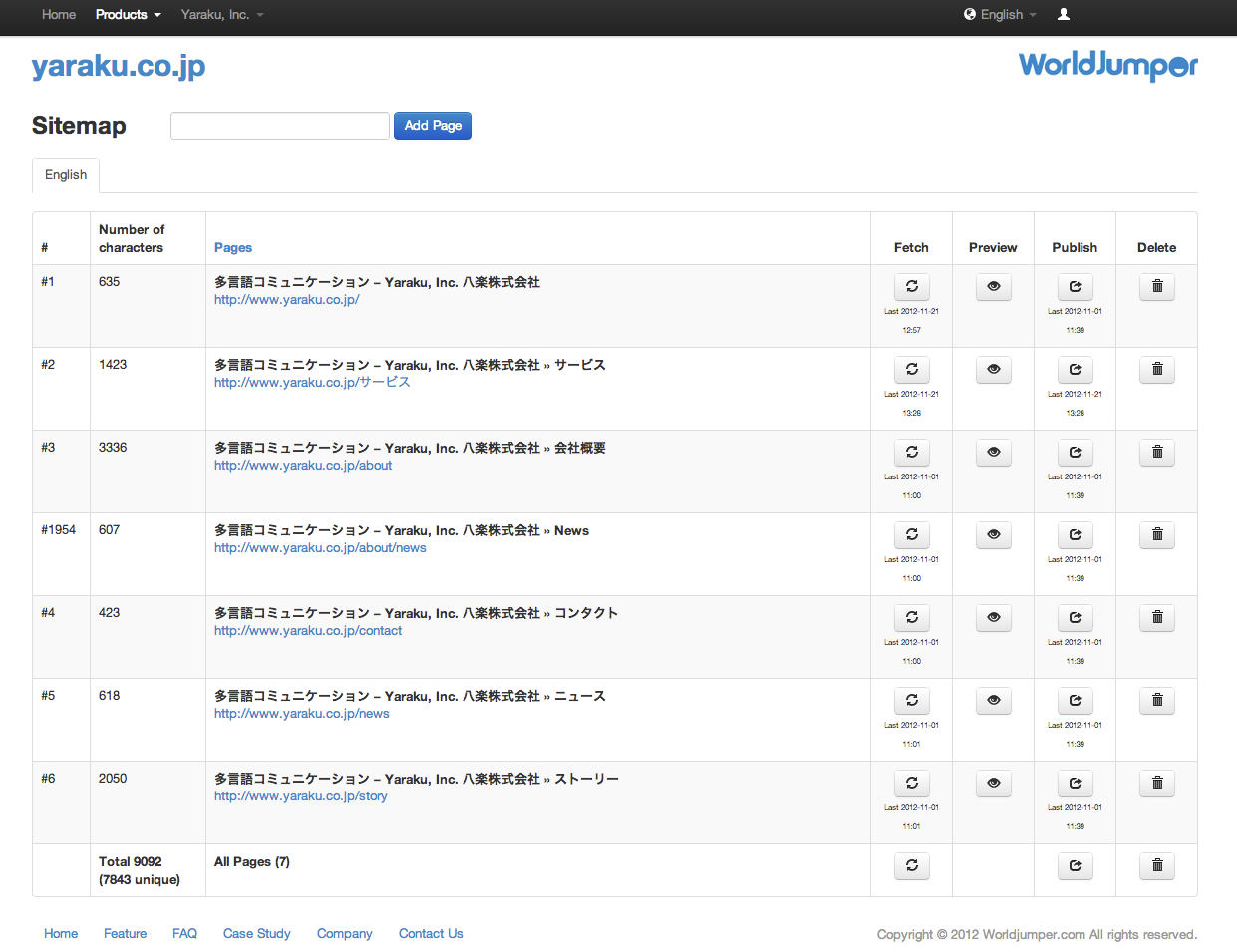Open the user account icon in navbar
This screenshot has width=1237, height=952.
click(x=1064, y=14)
